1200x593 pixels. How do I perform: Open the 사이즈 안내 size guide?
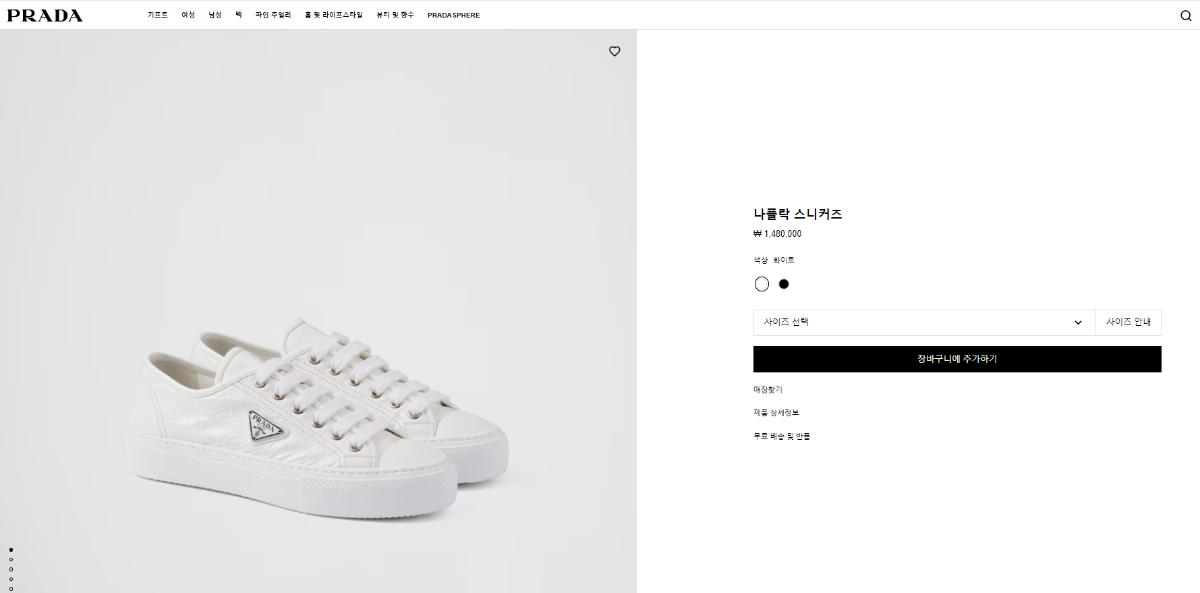tap(1128, 322)
